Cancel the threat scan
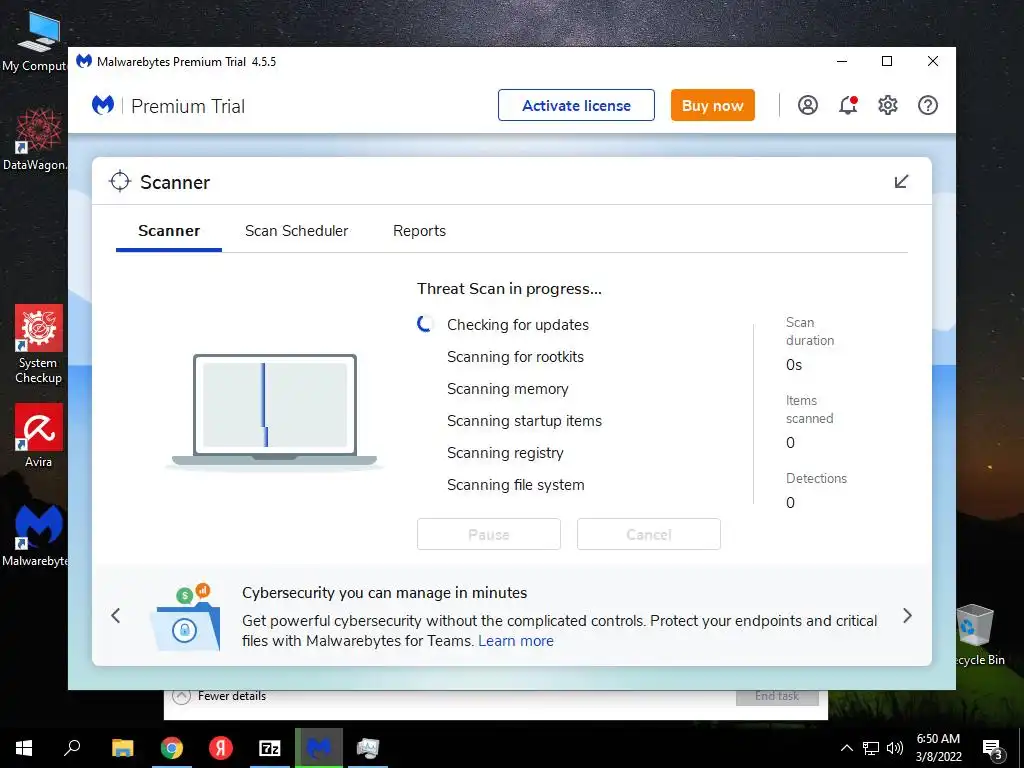Image resolution: width=1024 pixels, height=768 pixels. 648,534
